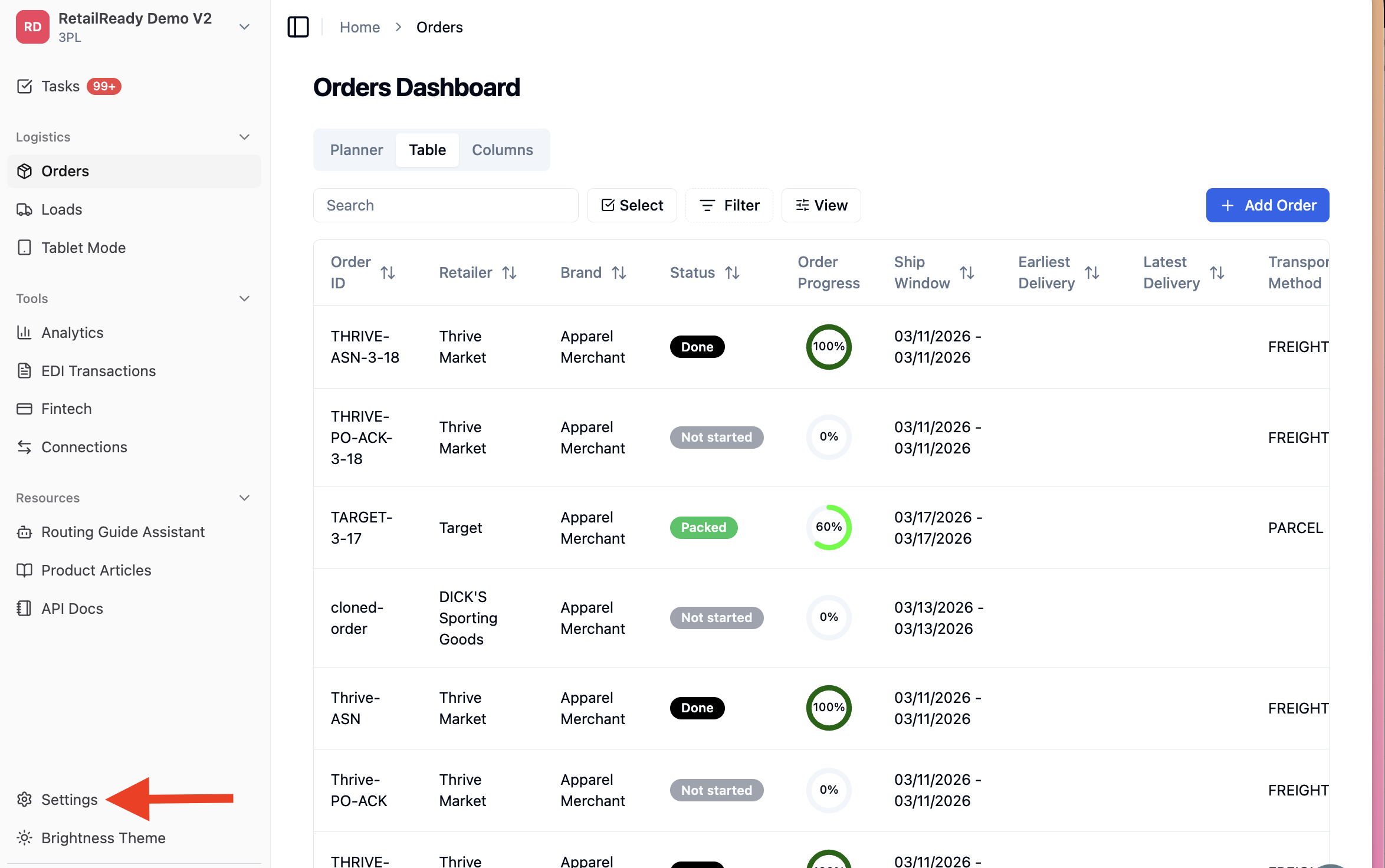The image size is (1385, 868).
Task: Sort by Ship Window column
Action: pos(967,272)
